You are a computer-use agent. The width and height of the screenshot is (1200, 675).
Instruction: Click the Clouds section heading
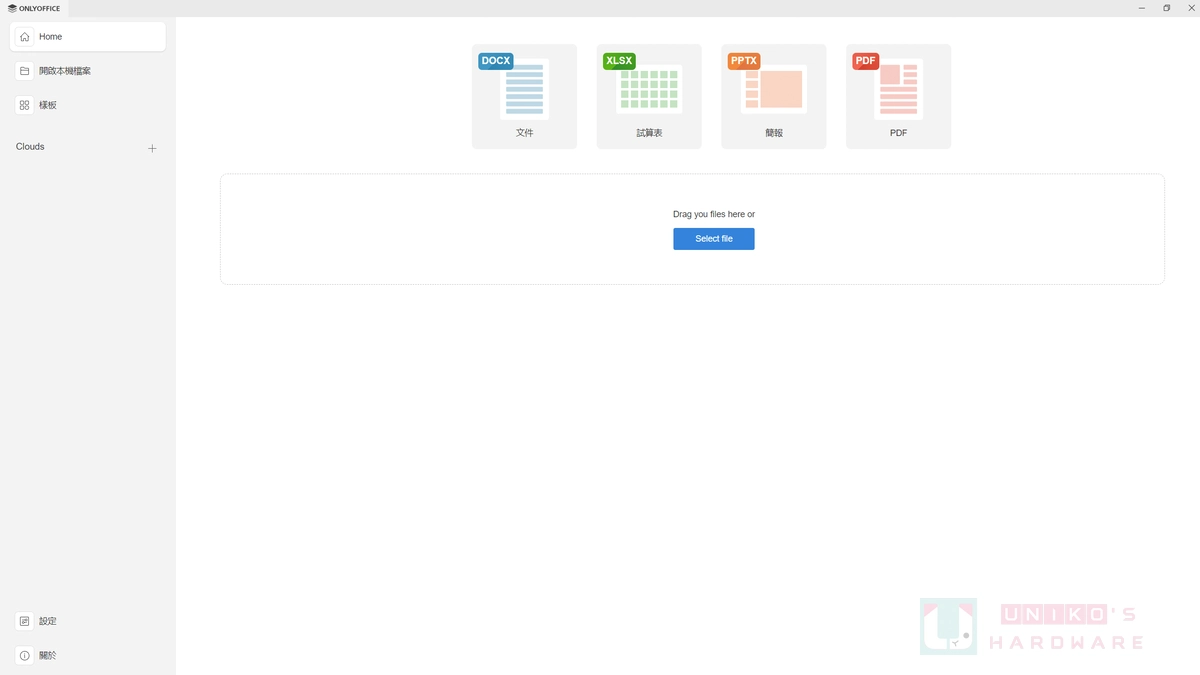[30, 146]
